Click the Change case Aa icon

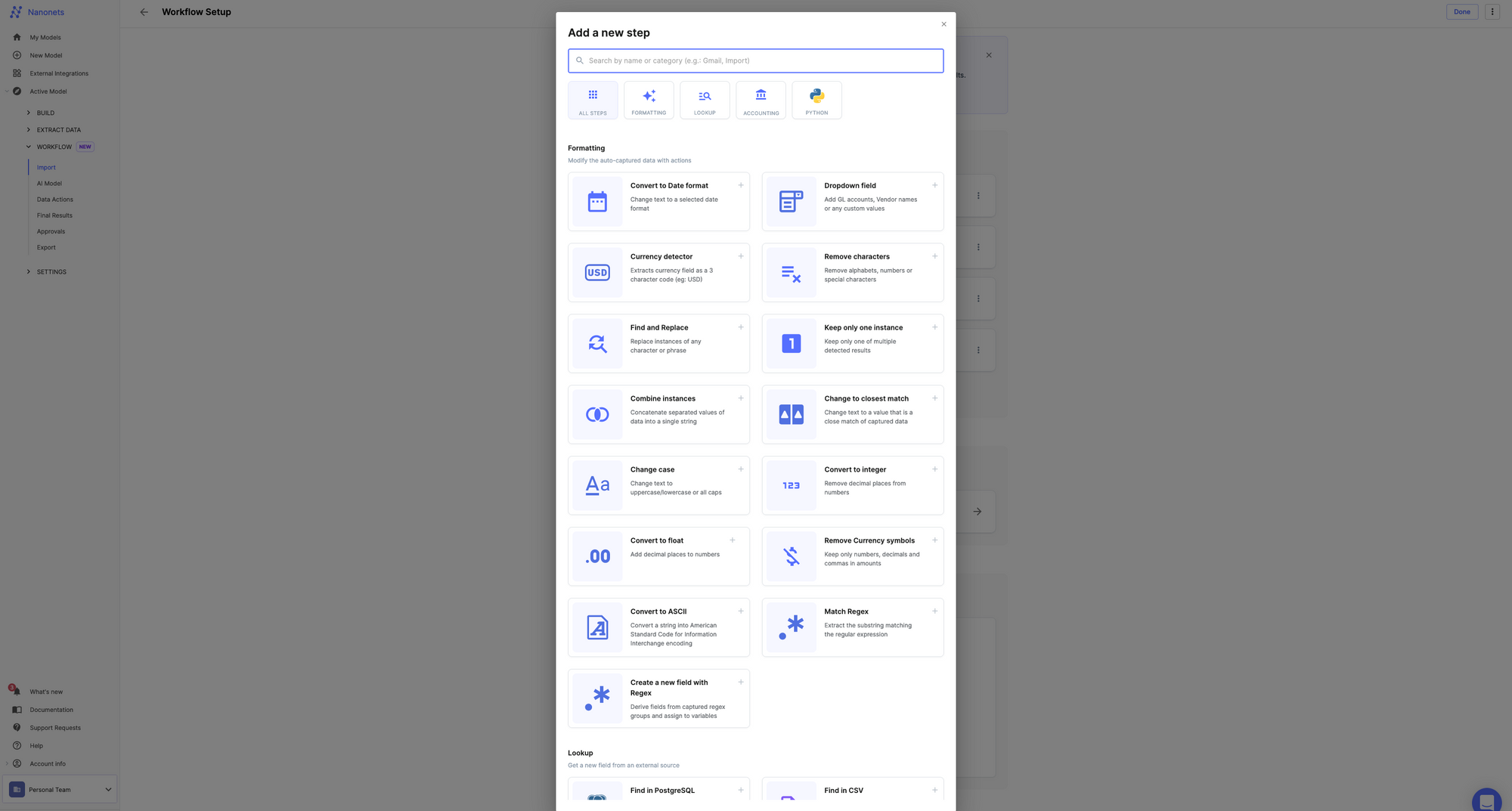pos(597,485)
